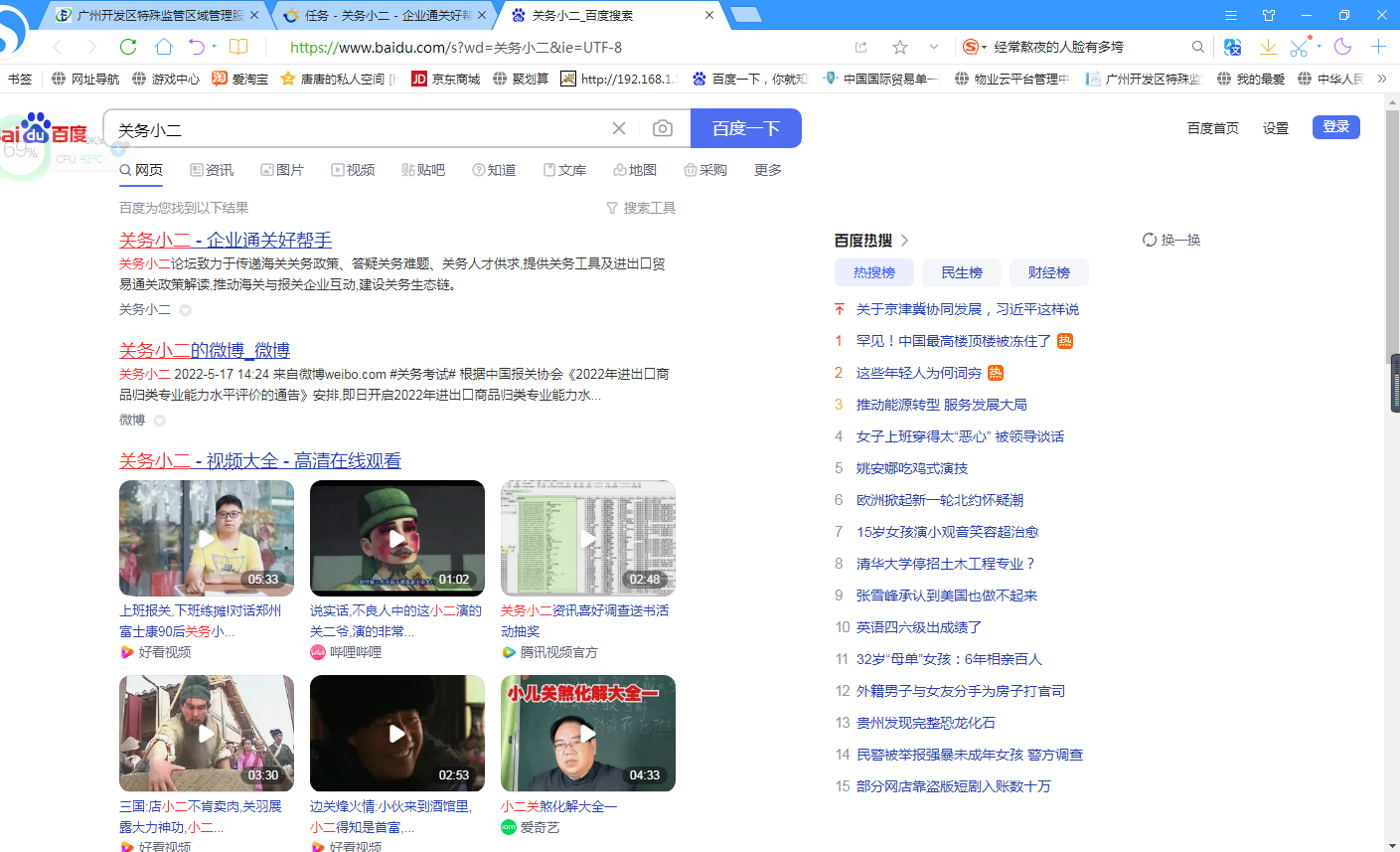Image resolution: width=1400 pixels, height=852 pixels.
Task: Play the 04:33 小儿关煞化解大全 video
Action: pos(588,734)
